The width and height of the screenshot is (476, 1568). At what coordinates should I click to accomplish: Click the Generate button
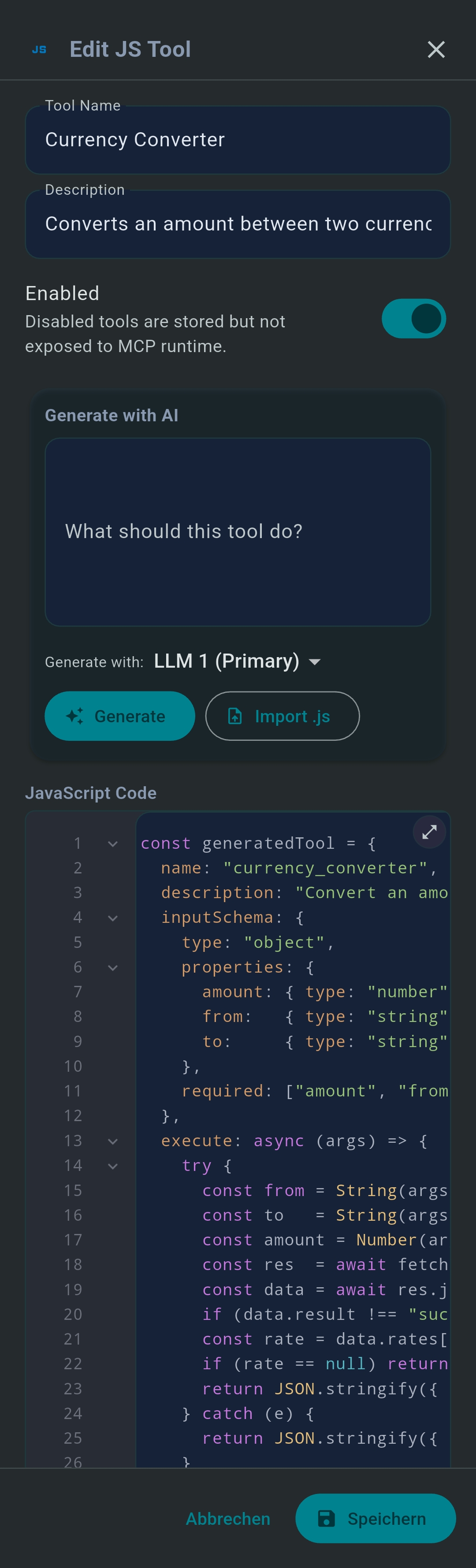pyautogui.click(x=120, y=716)
